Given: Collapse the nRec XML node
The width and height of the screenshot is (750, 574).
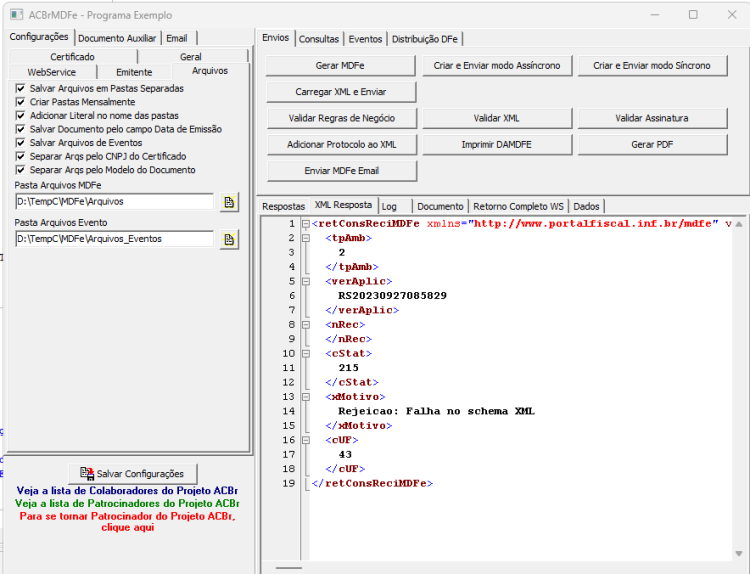Looking at the screenshot, I should coord(306,325).
